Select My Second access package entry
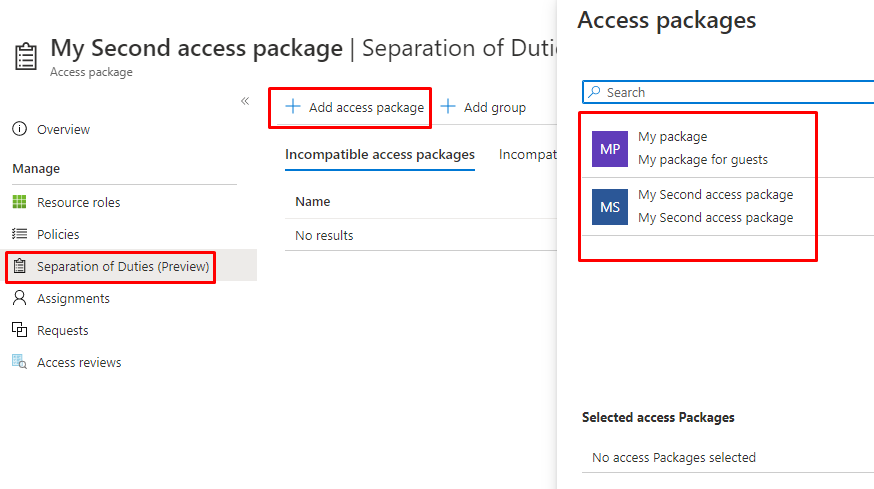Viewport: 874px width, 489px height. [x=715, y=206]
